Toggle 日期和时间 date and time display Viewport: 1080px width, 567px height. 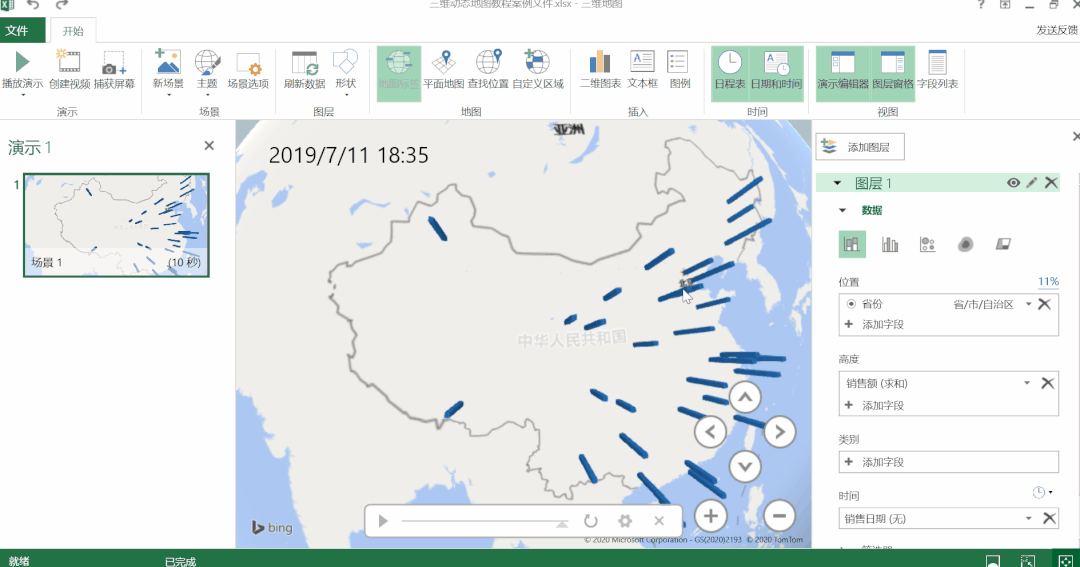coord(776,74)
